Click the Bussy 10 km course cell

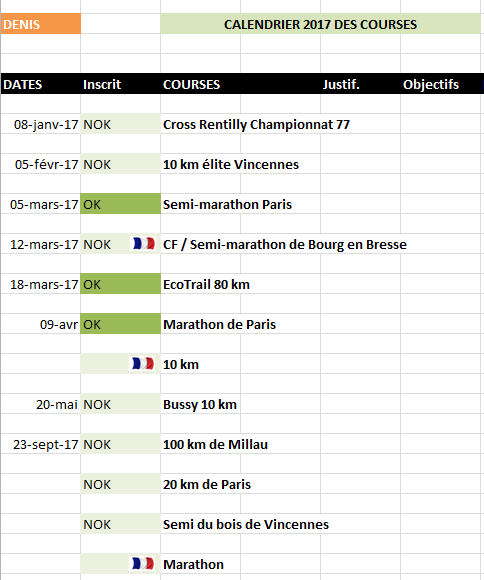[x=201, y=404]
